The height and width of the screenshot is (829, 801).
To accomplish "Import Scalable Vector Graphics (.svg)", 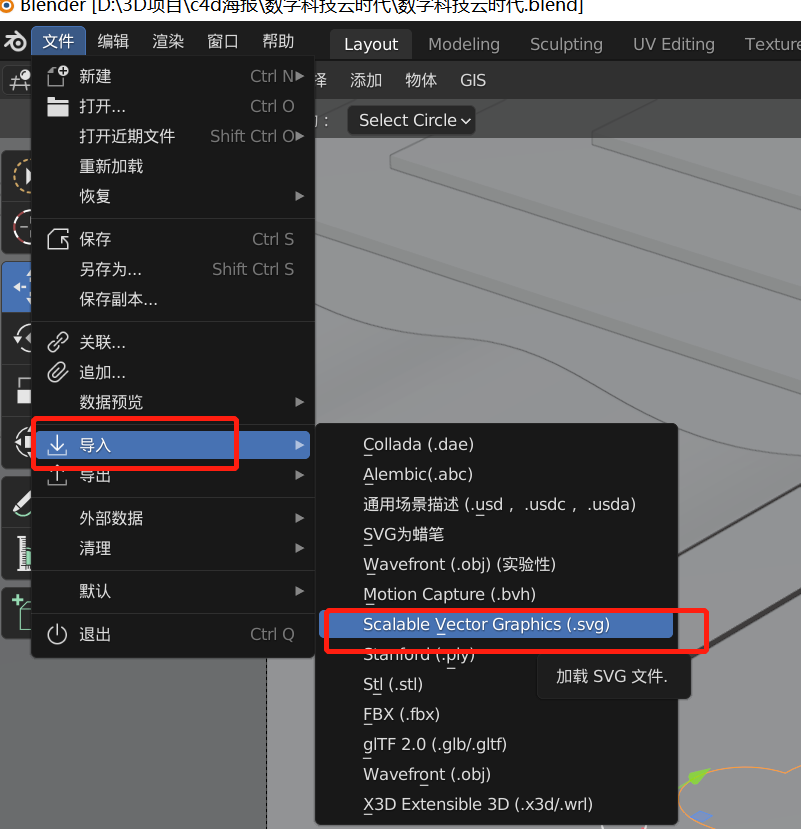I will (496, 624).
